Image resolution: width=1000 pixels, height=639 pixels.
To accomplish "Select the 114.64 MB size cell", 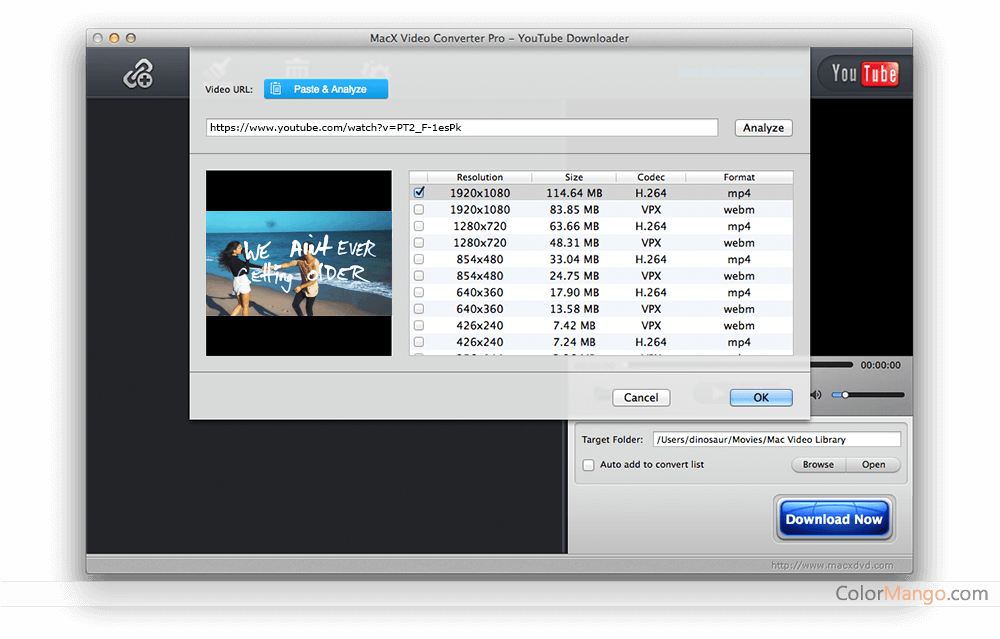I will [574, 193].
